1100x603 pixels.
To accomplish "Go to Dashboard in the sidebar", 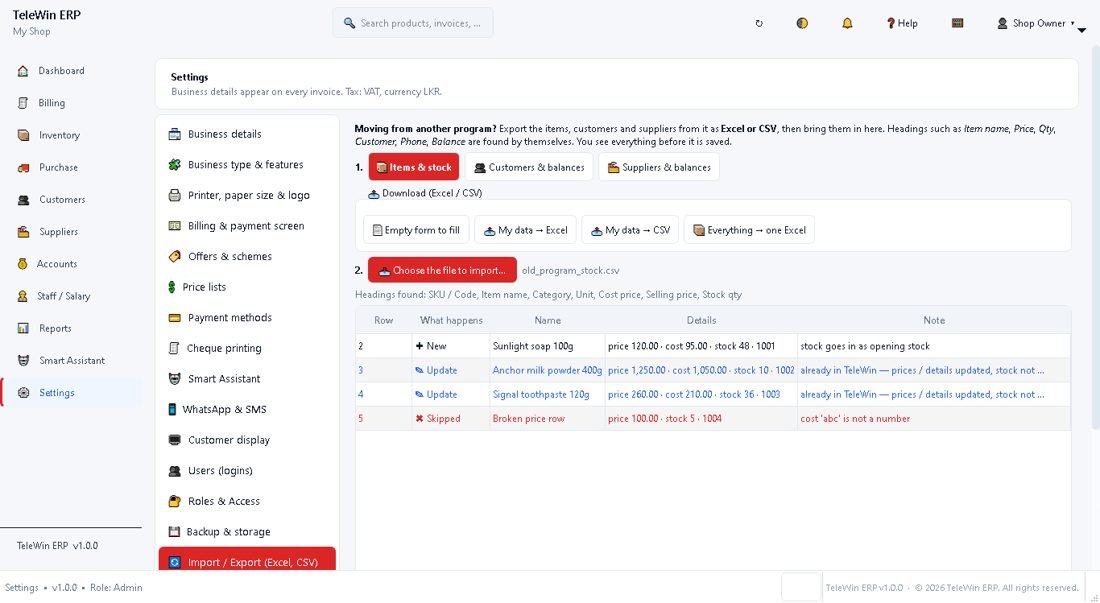I will pyautogui.click(x=61, y=71).
